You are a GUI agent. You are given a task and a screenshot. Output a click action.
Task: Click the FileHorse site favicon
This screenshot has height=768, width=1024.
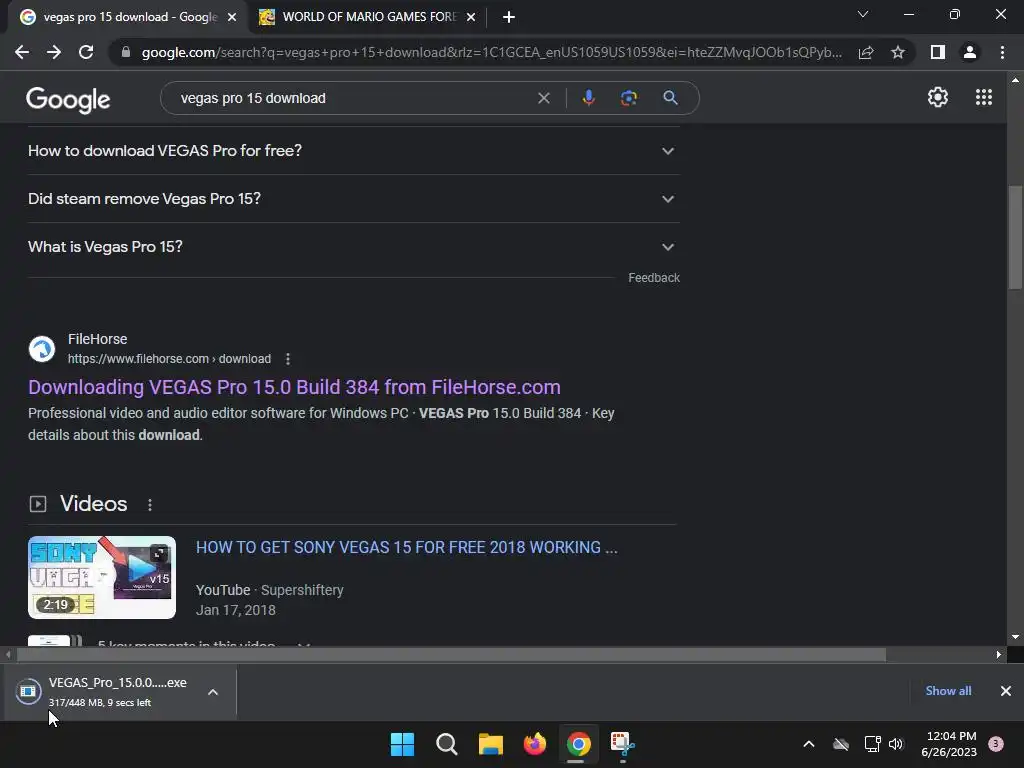42,349
